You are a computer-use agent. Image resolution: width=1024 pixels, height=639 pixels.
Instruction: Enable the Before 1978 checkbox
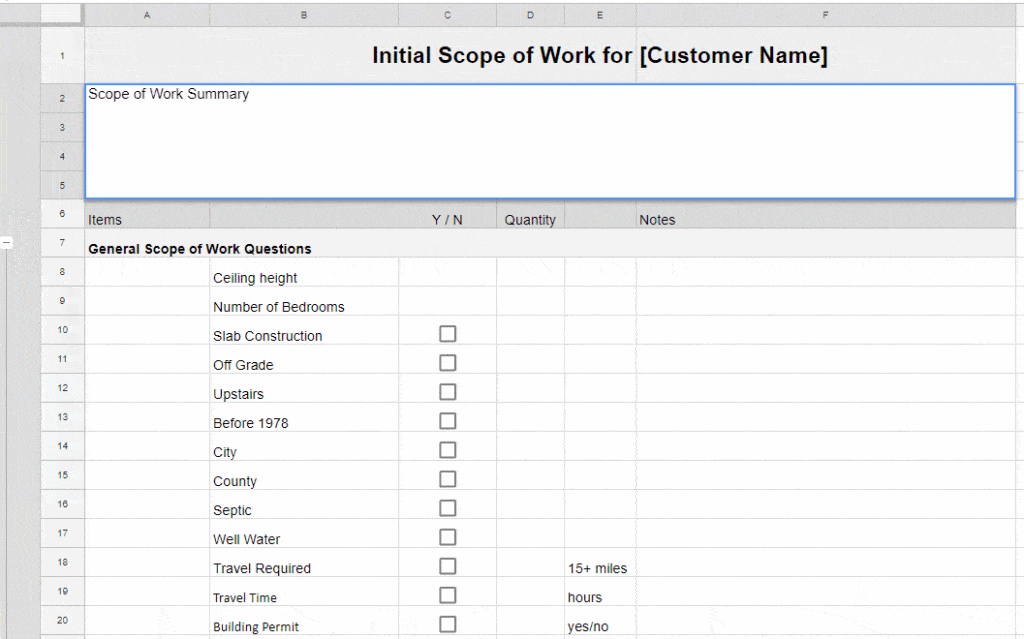tap(447, 421)
